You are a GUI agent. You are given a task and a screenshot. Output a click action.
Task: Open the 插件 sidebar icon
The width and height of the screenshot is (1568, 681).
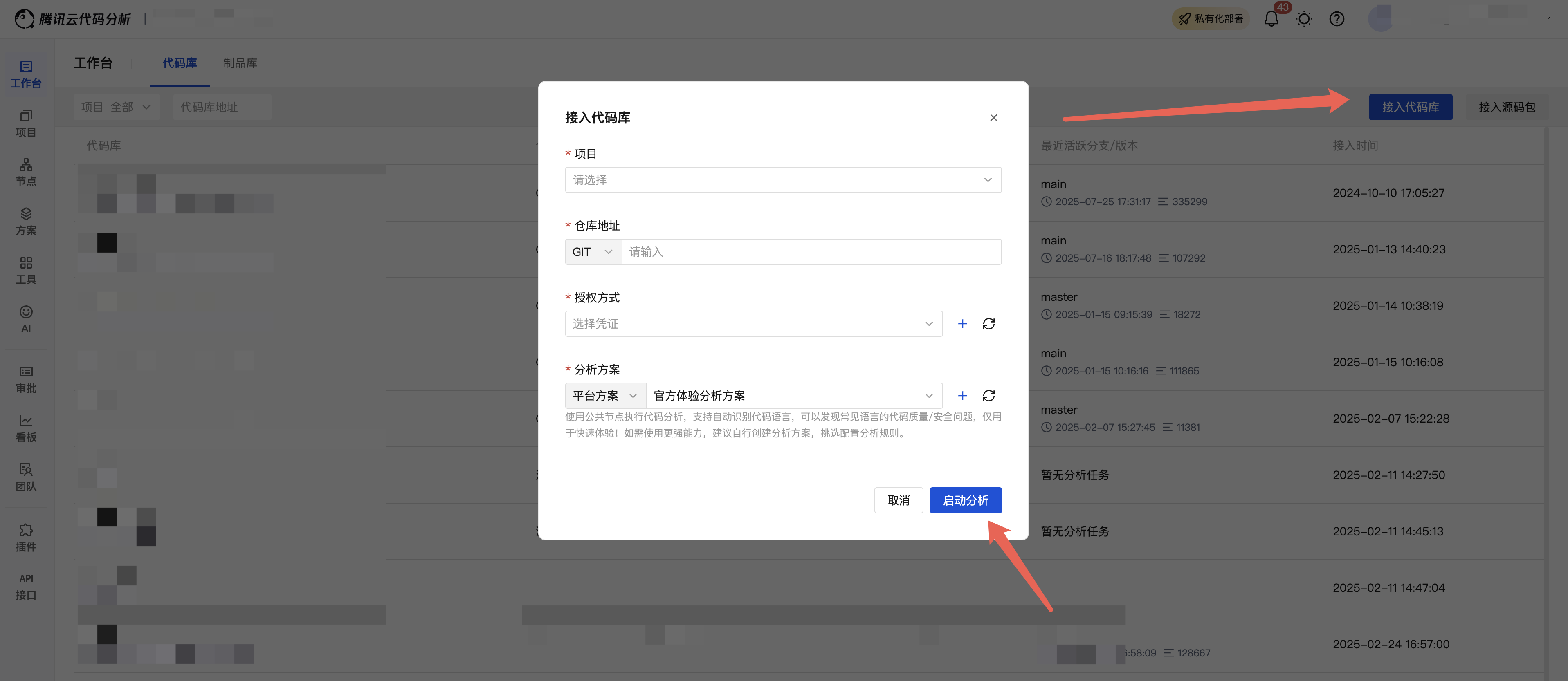26,538
